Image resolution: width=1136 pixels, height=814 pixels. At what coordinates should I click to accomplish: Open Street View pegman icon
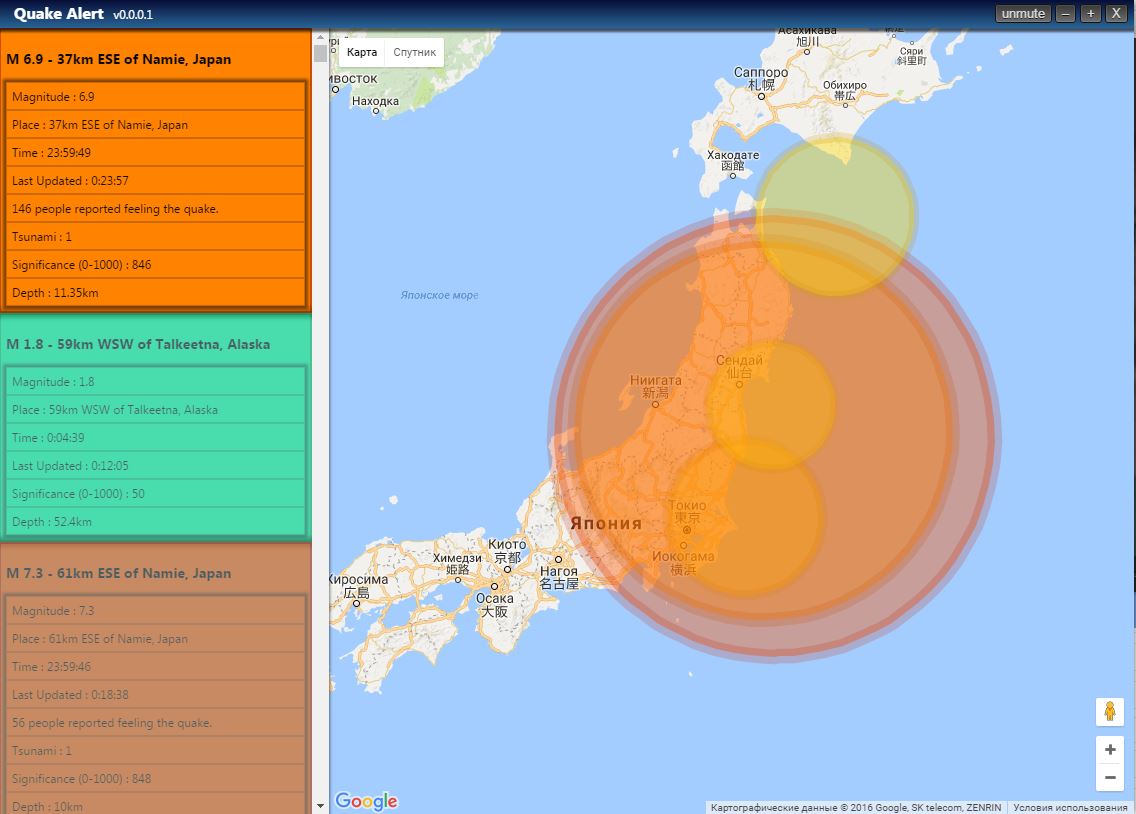pos(1110,711)
